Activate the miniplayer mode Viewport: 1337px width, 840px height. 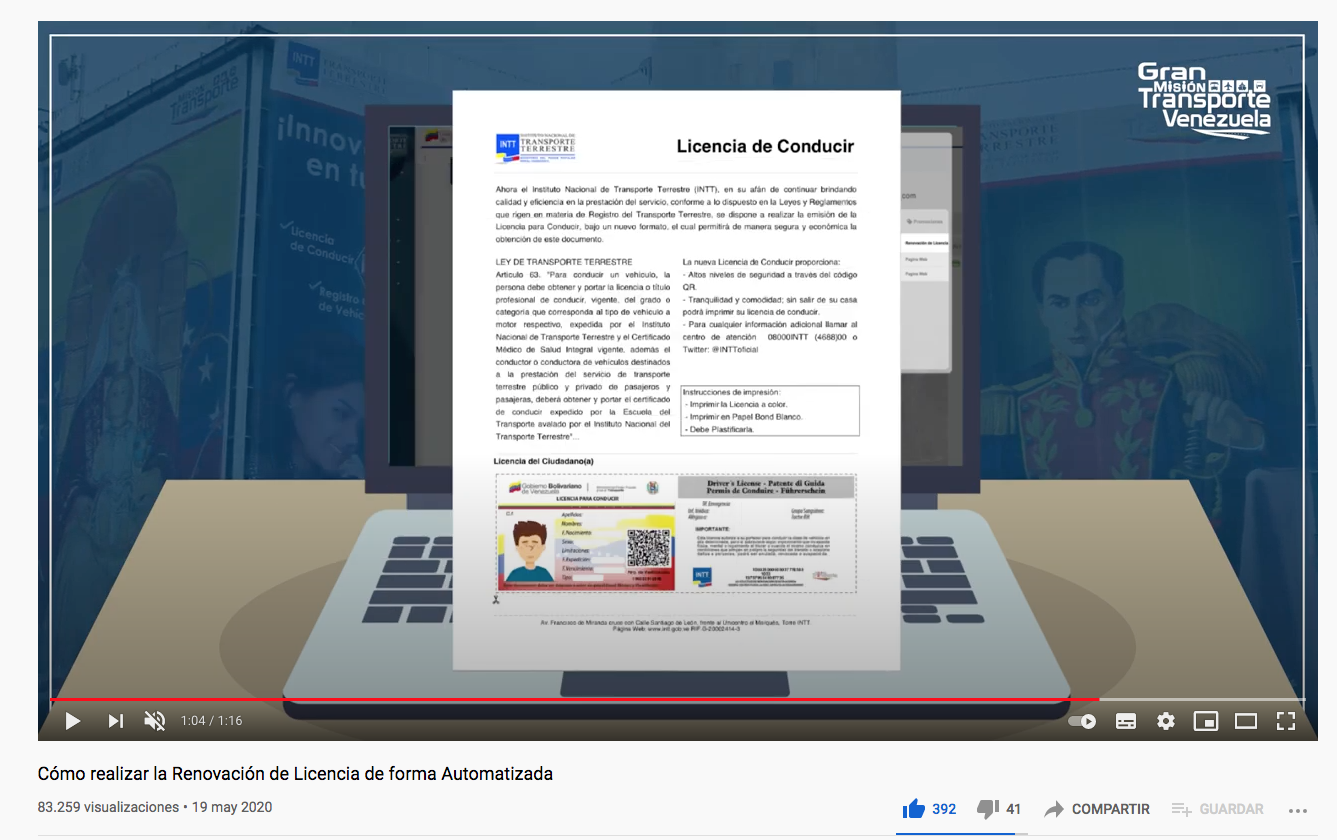click(x=1206, y=721)
